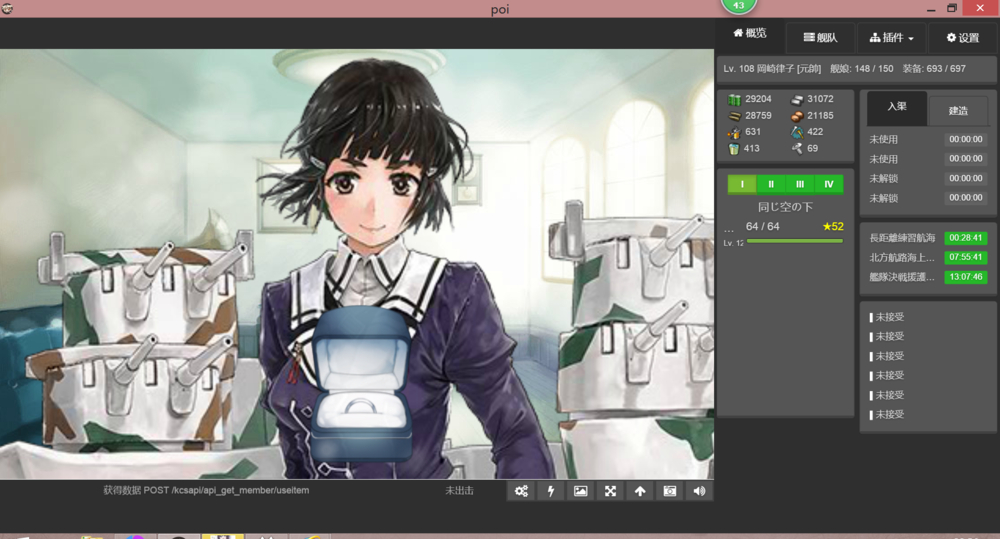This screenshot has height=539, width=1000.
Task: Click the repair bucket icon
Action: click(x=735, y=149)
